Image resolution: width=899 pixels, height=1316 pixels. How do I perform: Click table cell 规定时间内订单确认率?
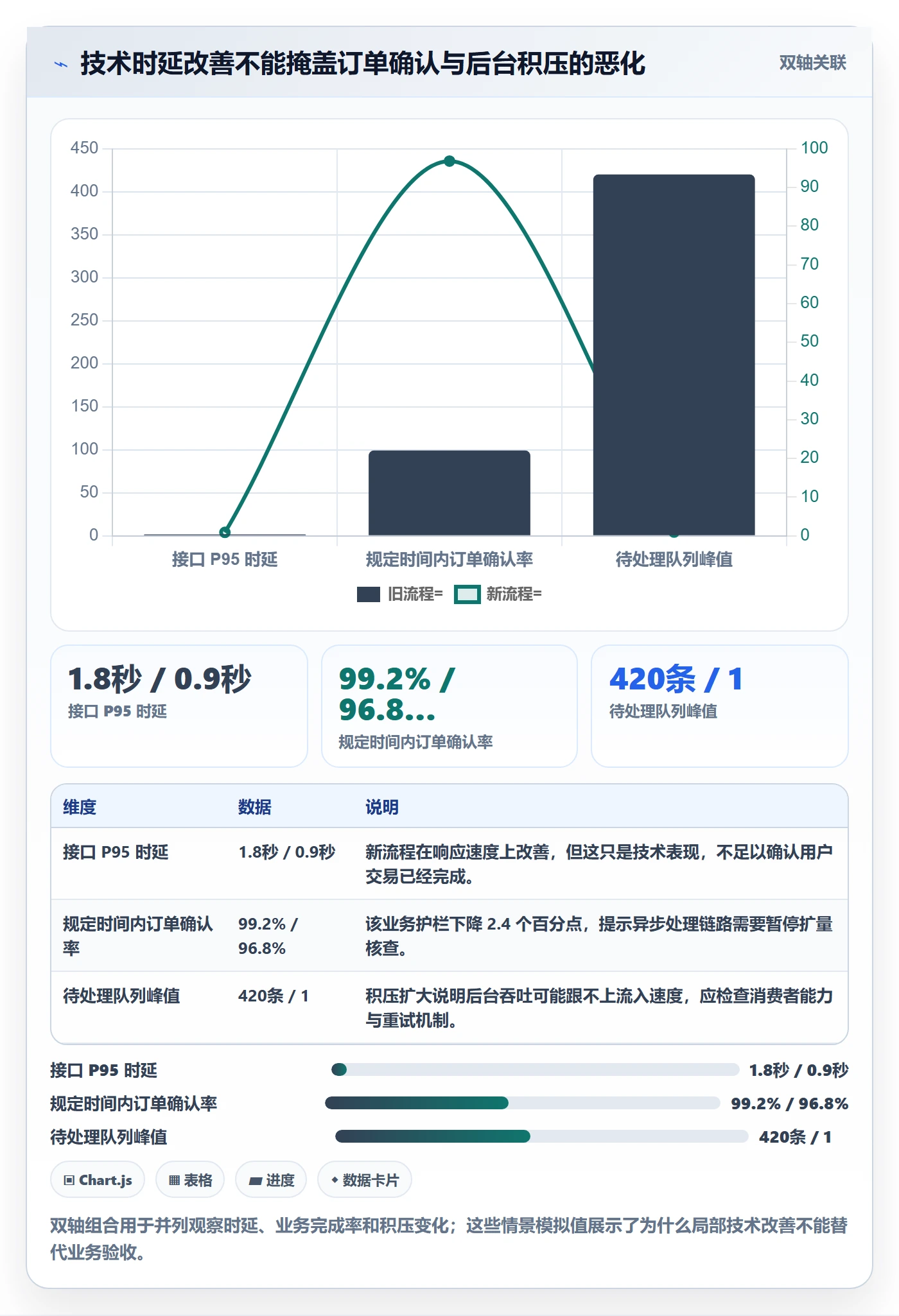[x=138, y=936]
